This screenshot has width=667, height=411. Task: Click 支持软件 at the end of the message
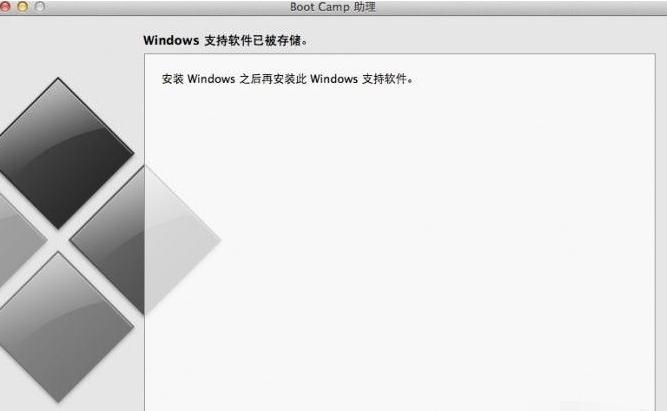(x=385, y=79)
